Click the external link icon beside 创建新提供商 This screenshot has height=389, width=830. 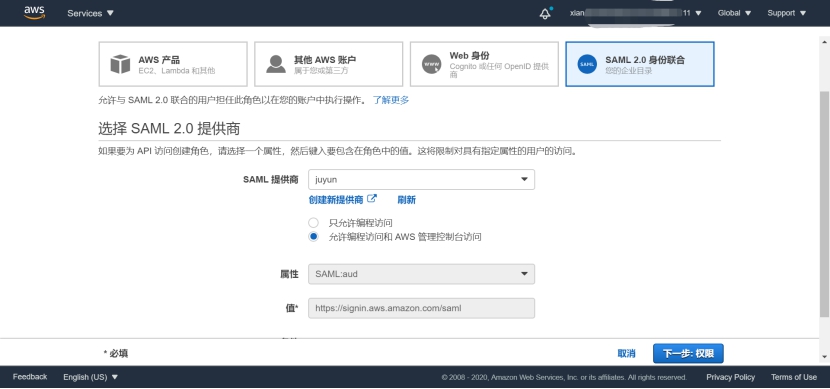[372, 199]
